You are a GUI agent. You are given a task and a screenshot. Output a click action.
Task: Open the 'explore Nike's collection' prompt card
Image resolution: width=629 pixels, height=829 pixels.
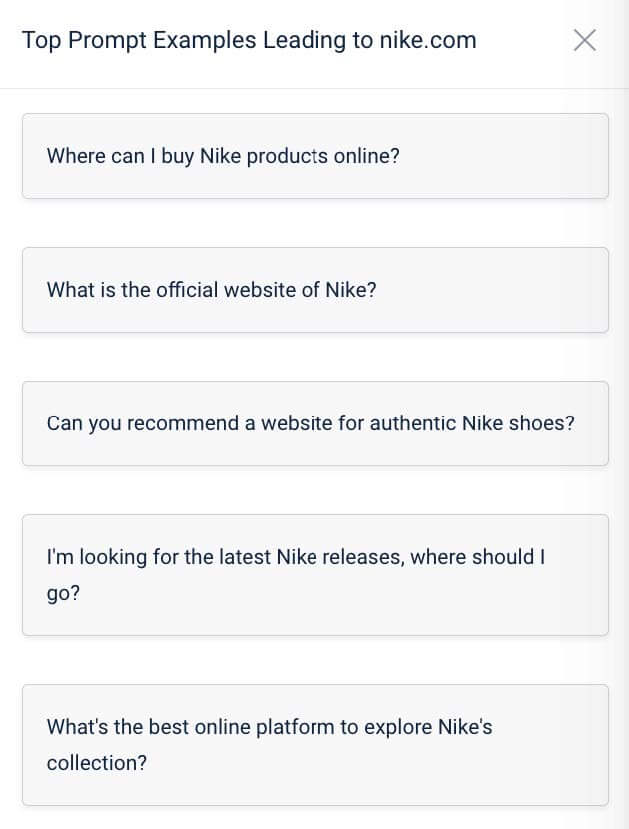[315, 745]
